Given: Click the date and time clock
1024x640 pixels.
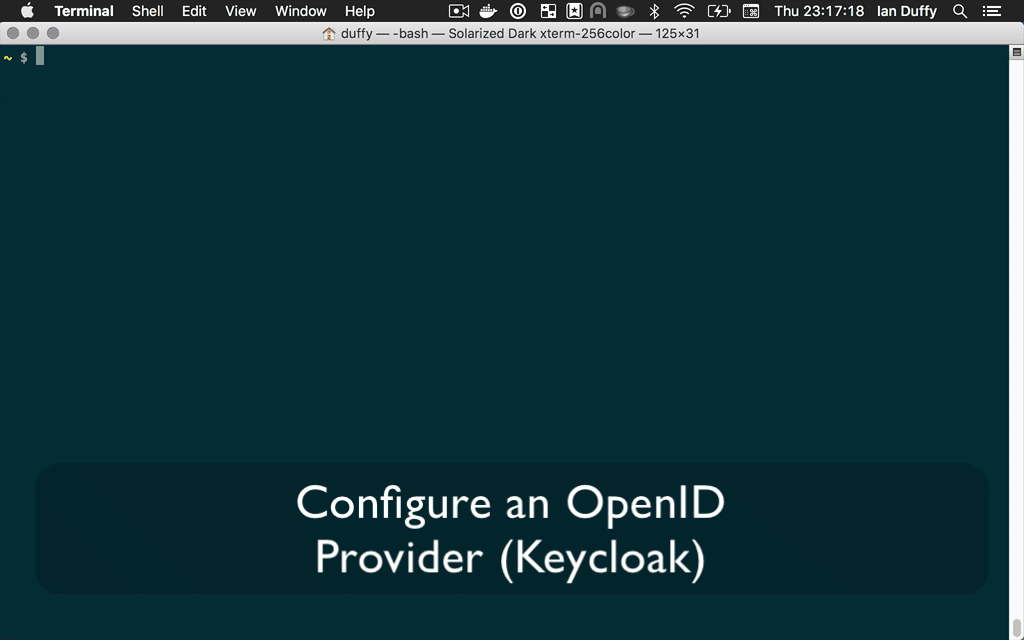Looking at the screenshot, I should (819, 11).
